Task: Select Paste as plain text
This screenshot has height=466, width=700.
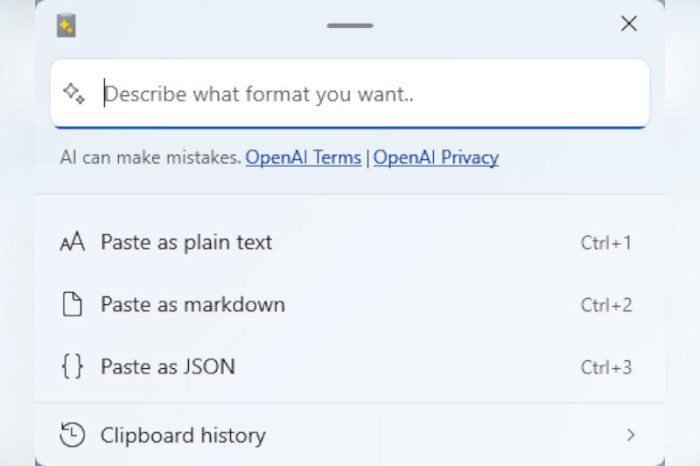Action: [x=186, y=243]
